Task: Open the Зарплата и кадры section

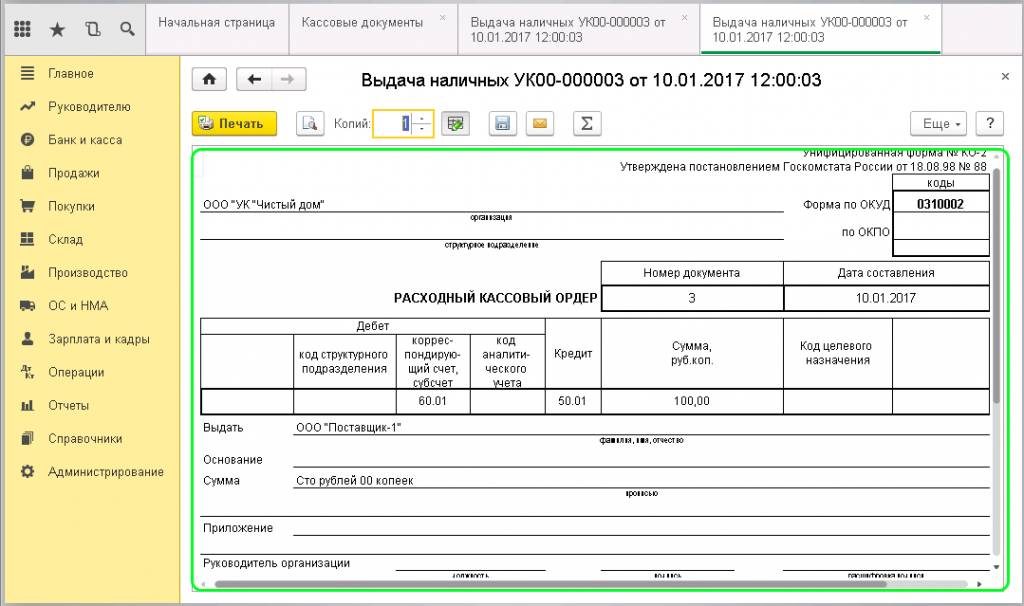Action: pyautogui.click(x=99, y=339)
